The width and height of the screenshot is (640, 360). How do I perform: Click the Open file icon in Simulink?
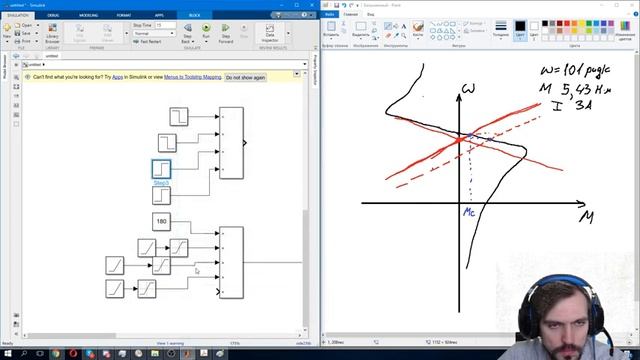pos(18,25)
